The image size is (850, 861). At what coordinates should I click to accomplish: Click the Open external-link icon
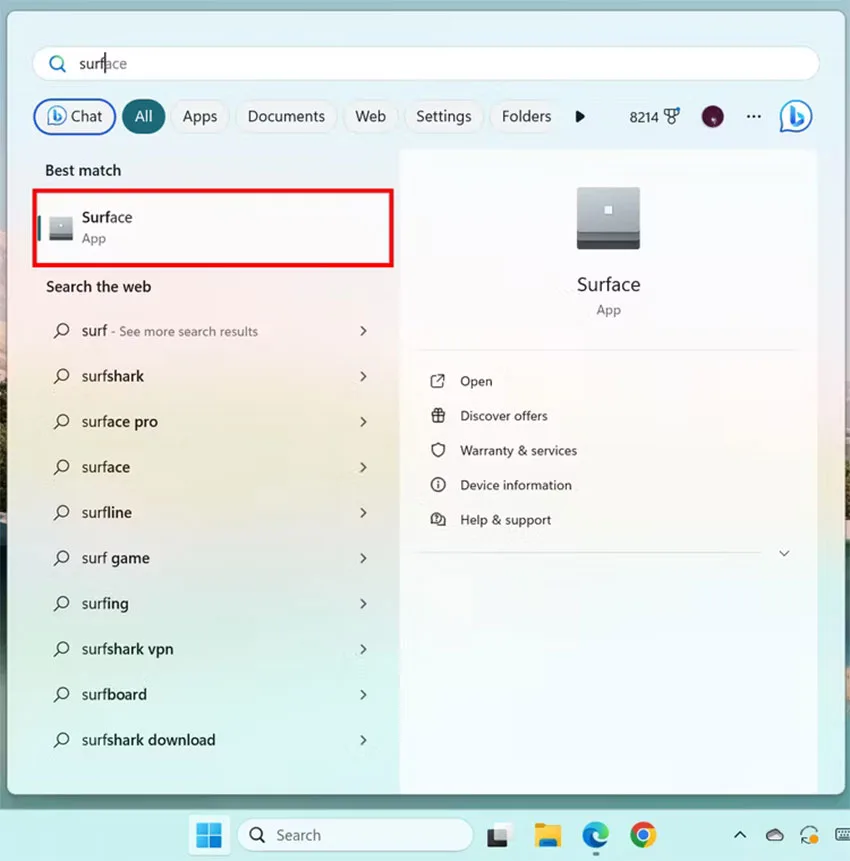438,381
